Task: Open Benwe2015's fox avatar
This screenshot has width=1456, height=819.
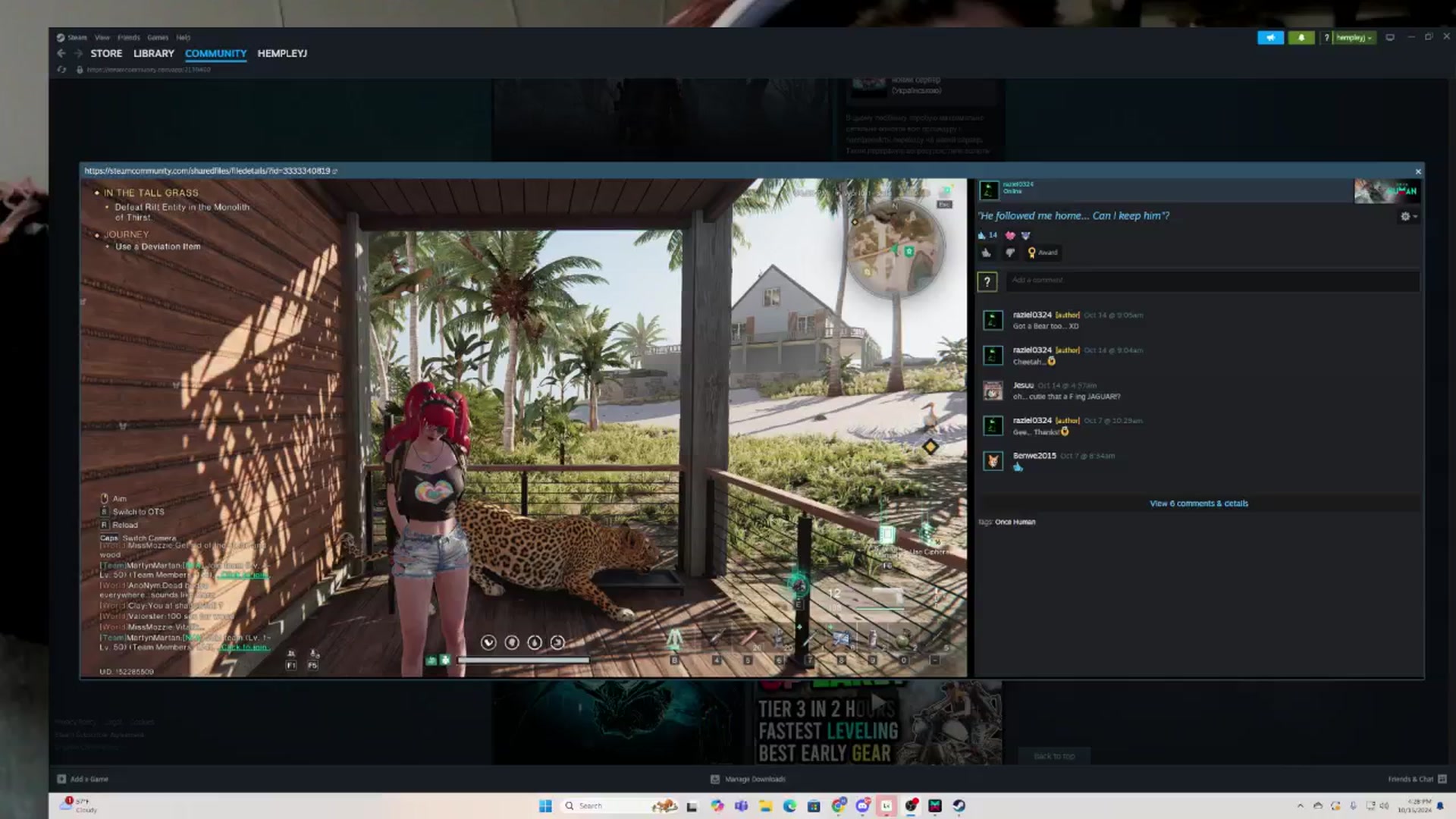Action: click(x=993, y=460)
